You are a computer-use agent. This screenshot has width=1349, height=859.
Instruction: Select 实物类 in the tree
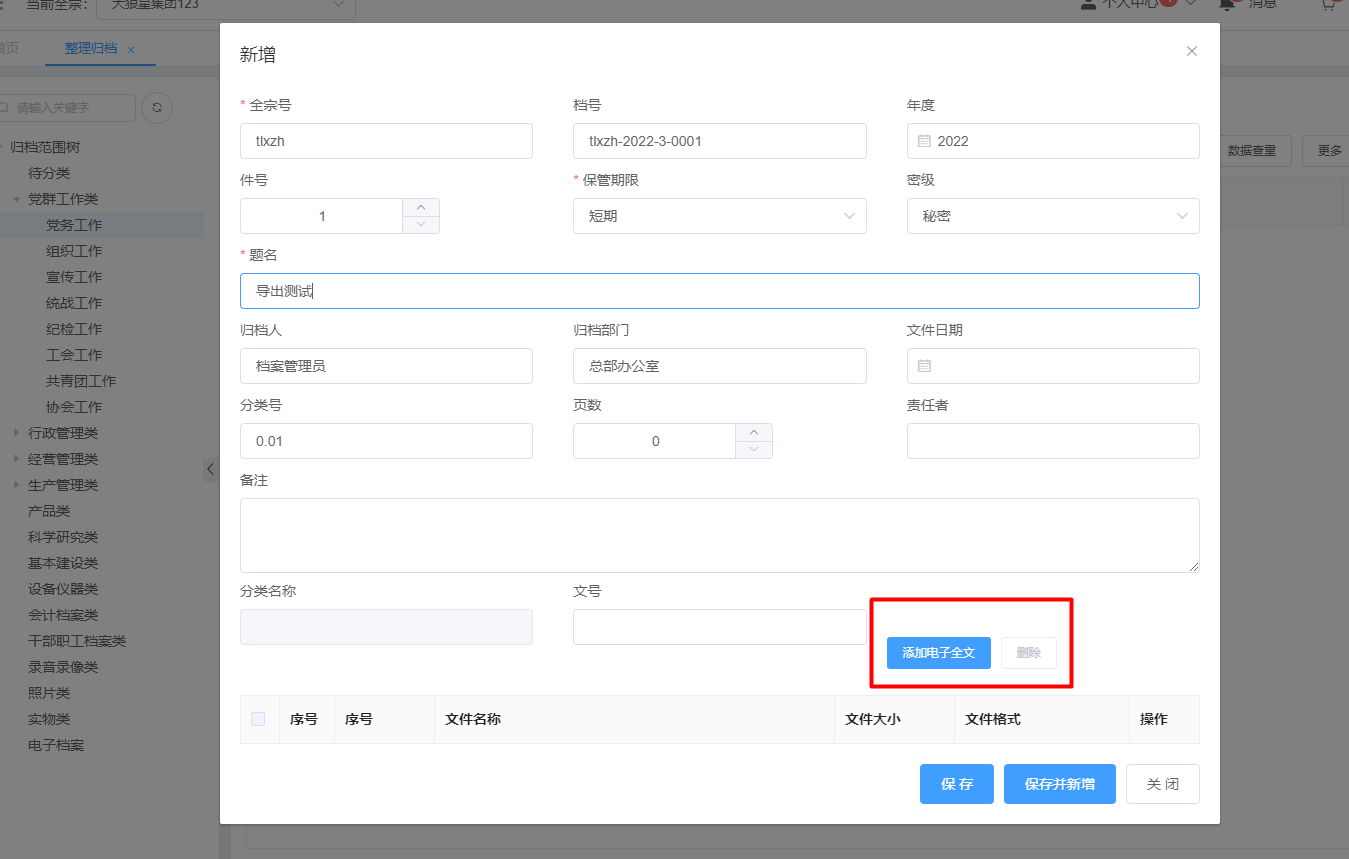49,719
